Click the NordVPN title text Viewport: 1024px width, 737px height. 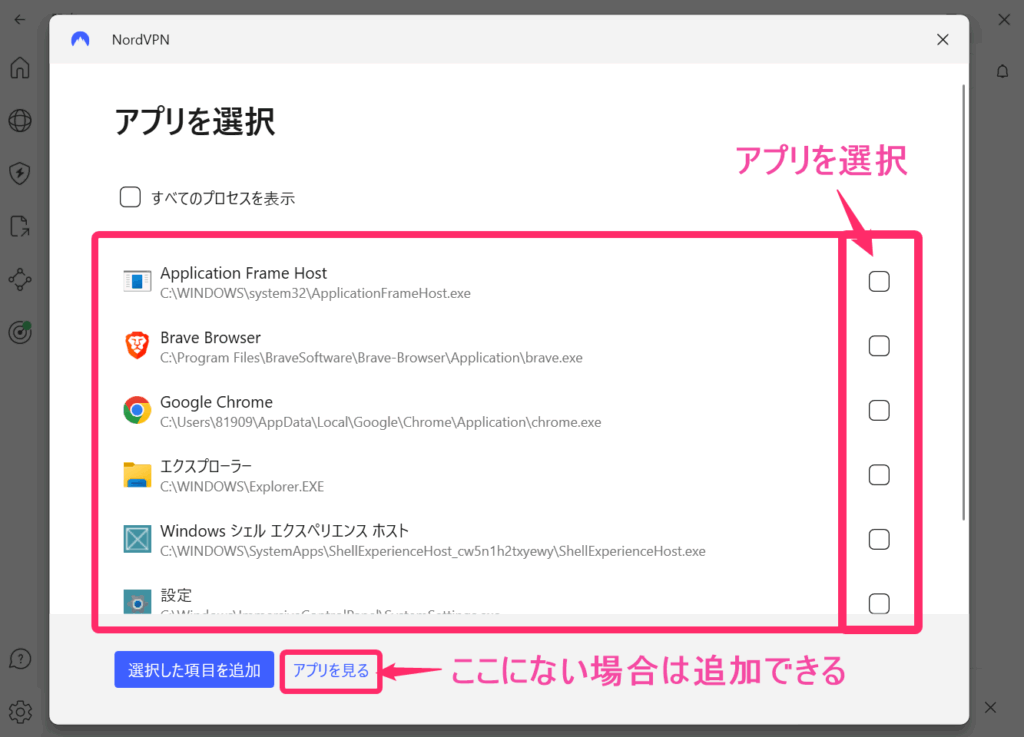point(140,40)
